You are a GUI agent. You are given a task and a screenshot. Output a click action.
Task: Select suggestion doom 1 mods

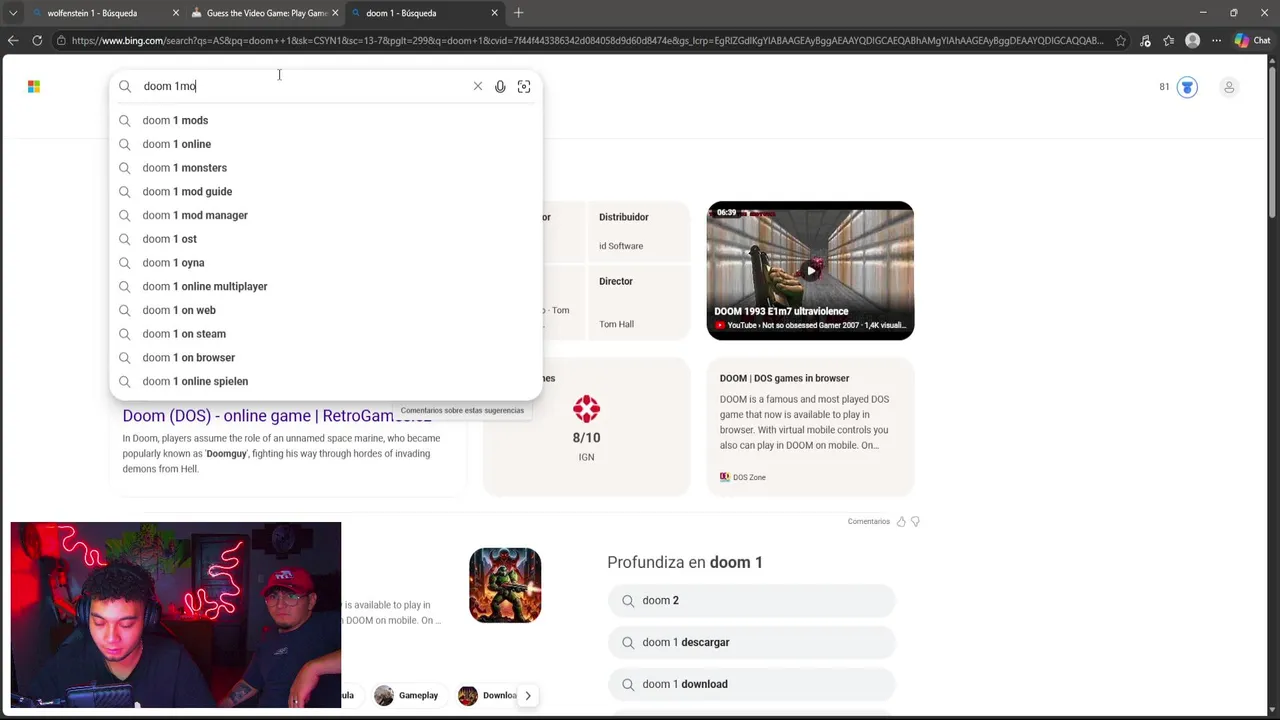point(326,120)
